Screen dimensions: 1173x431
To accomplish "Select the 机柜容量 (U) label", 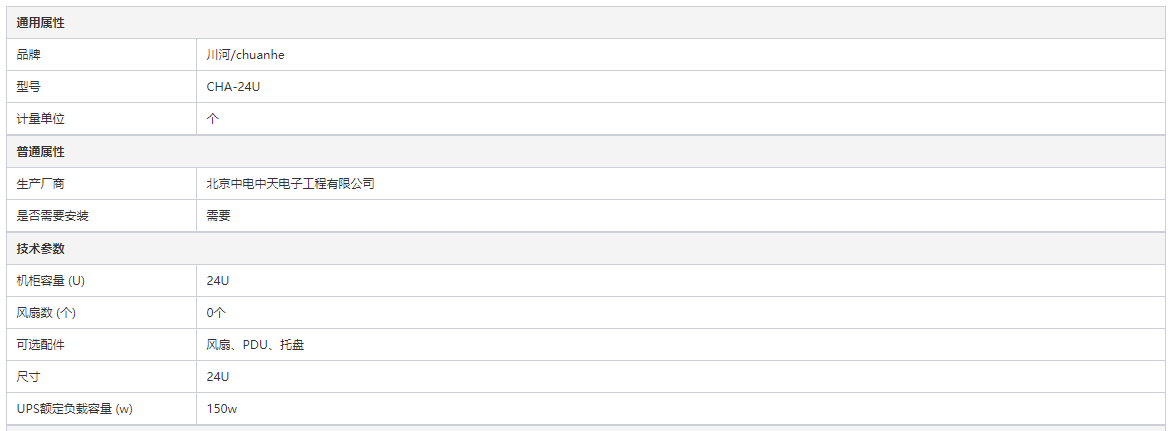I will [51, 281].
